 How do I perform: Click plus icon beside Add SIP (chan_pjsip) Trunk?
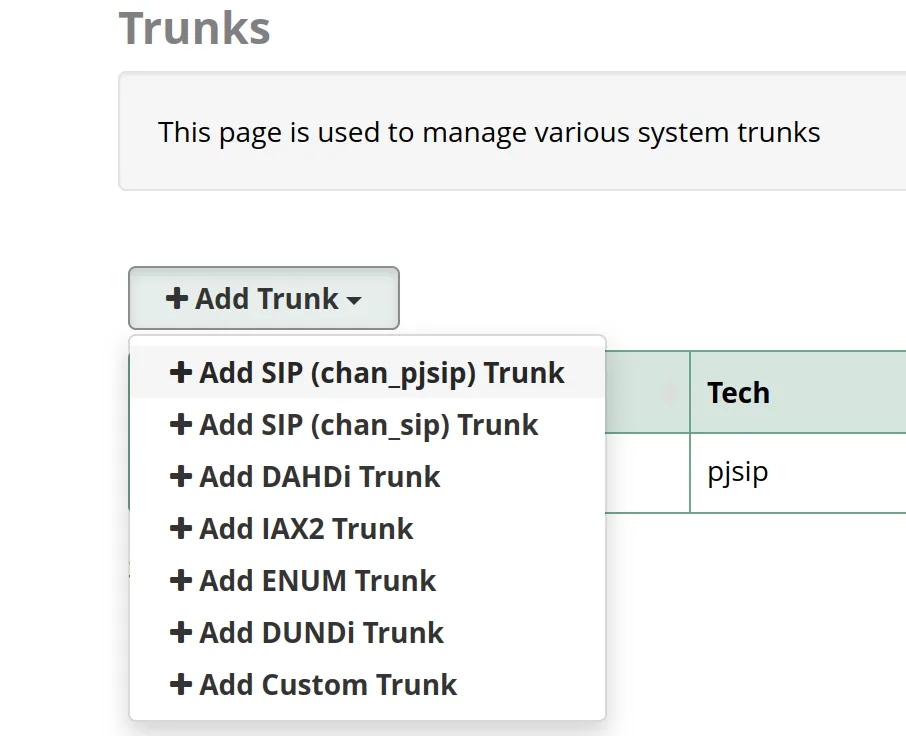click(x=180, y=372)
